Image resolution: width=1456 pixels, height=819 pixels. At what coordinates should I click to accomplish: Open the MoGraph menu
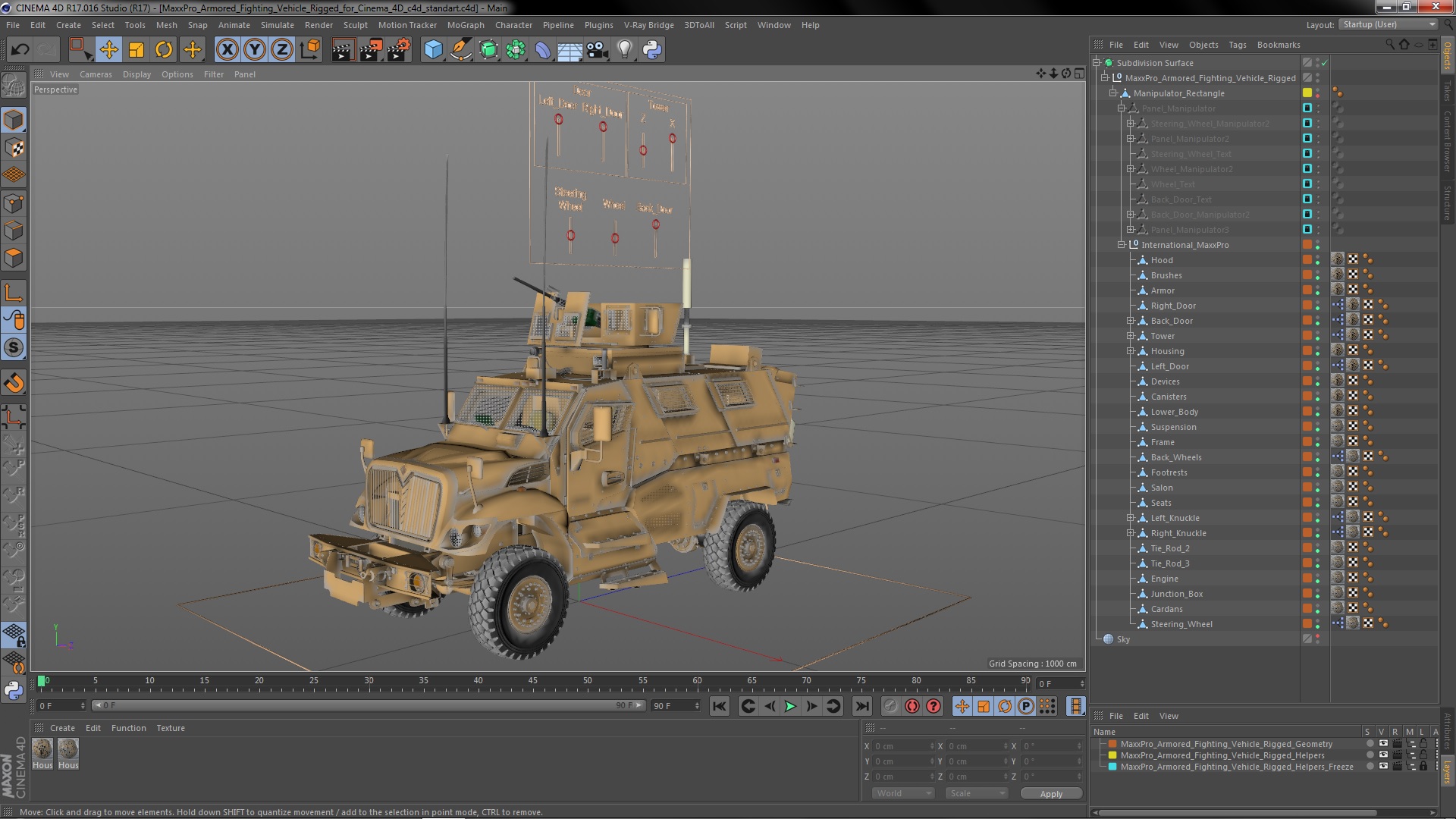466,25
